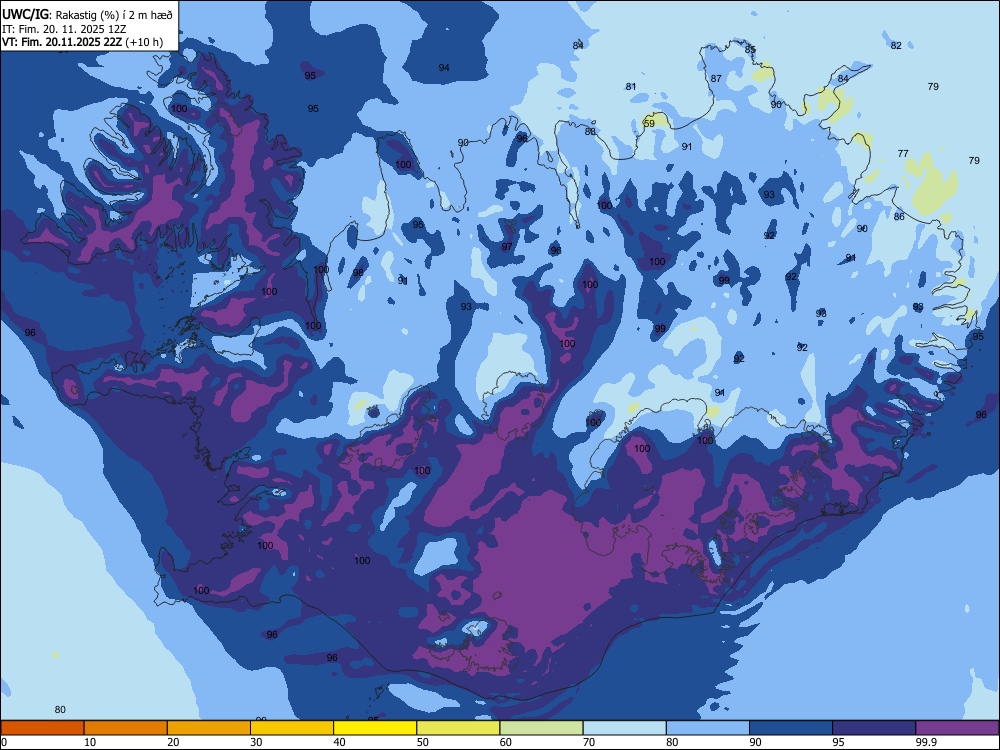Click the legend tick label '20'
The width and height of the screenshot is (1000, 750).
(x=173, y=742)
